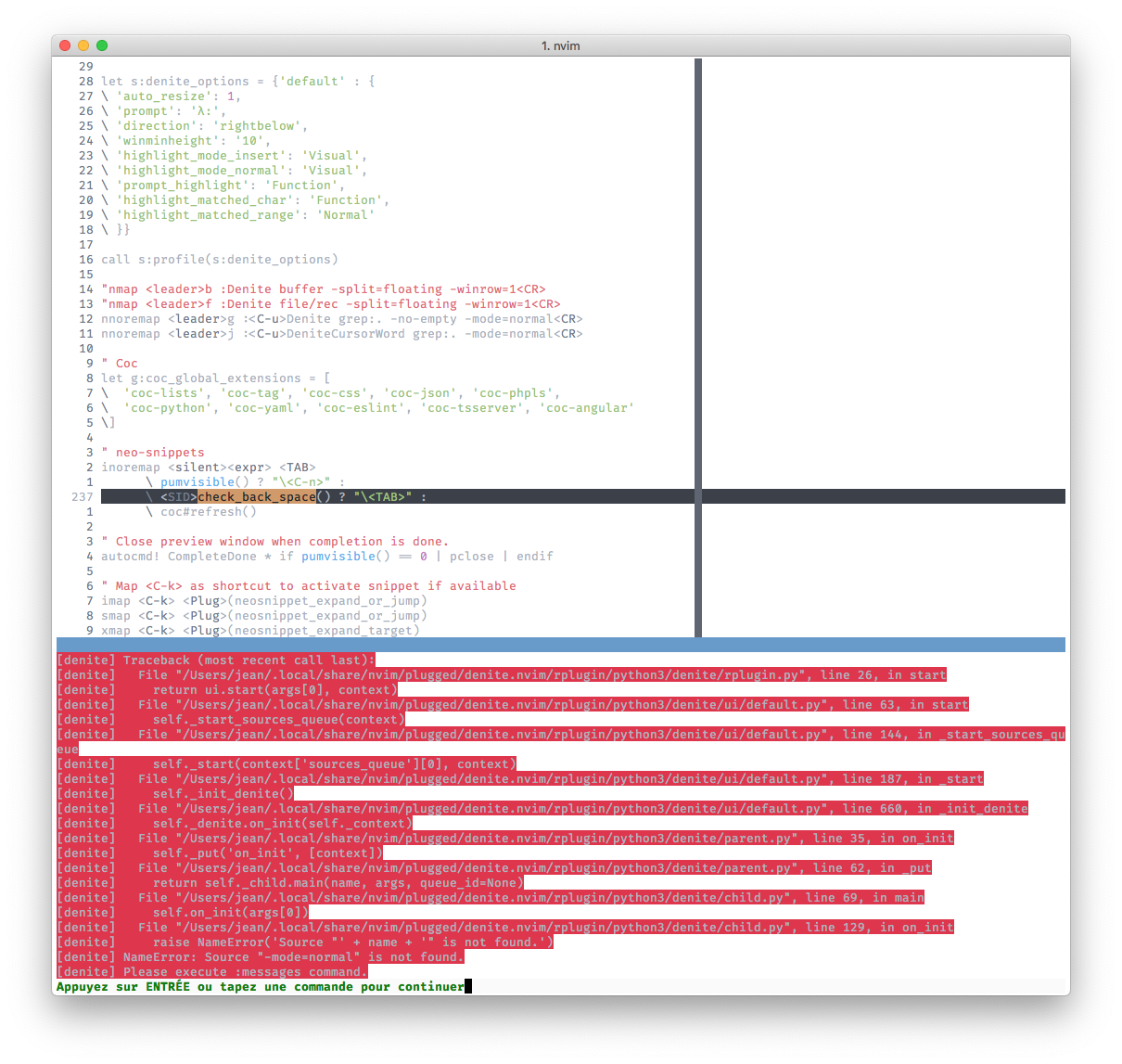
Task: Click the NameError: Source not found message
Action: [260, 956]
